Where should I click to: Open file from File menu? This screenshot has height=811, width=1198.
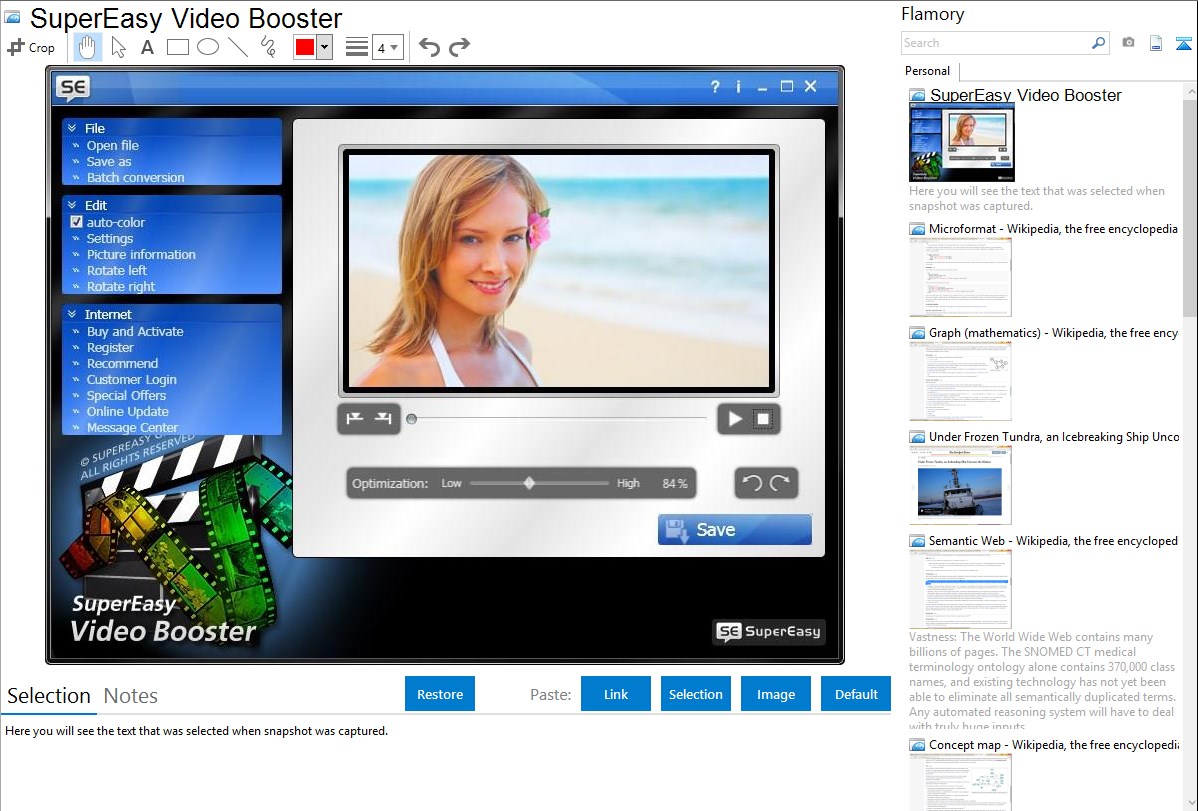(112, 145)
